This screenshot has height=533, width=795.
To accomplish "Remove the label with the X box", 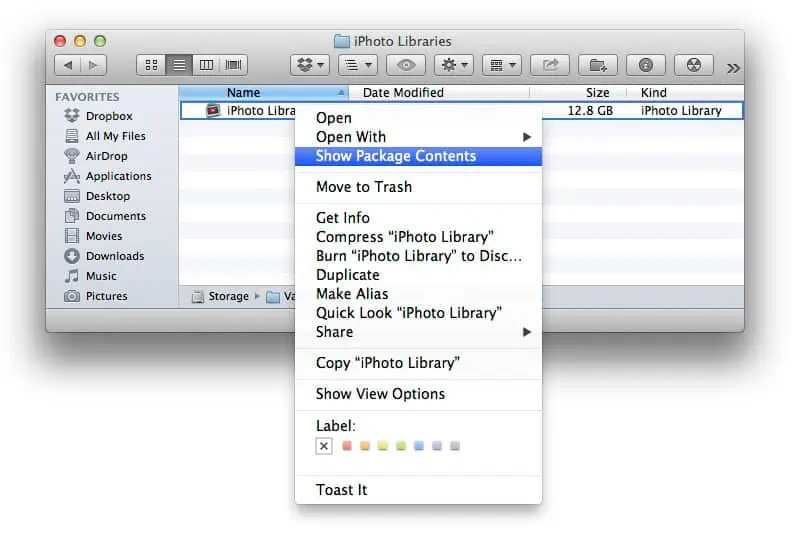I will click(324, 446).
